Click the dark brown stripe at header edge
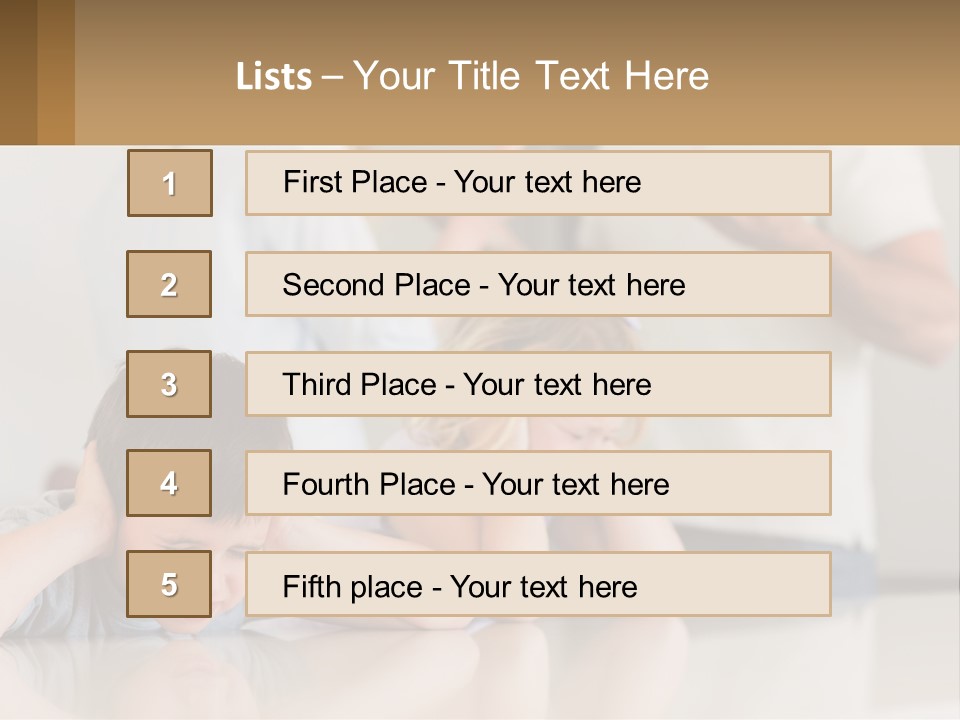 [x=18, y=72]
